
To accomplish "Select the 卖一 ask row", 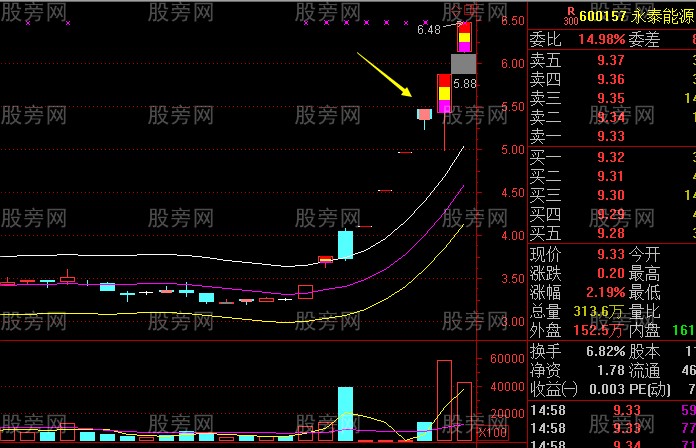I will [x=612, y=136].
